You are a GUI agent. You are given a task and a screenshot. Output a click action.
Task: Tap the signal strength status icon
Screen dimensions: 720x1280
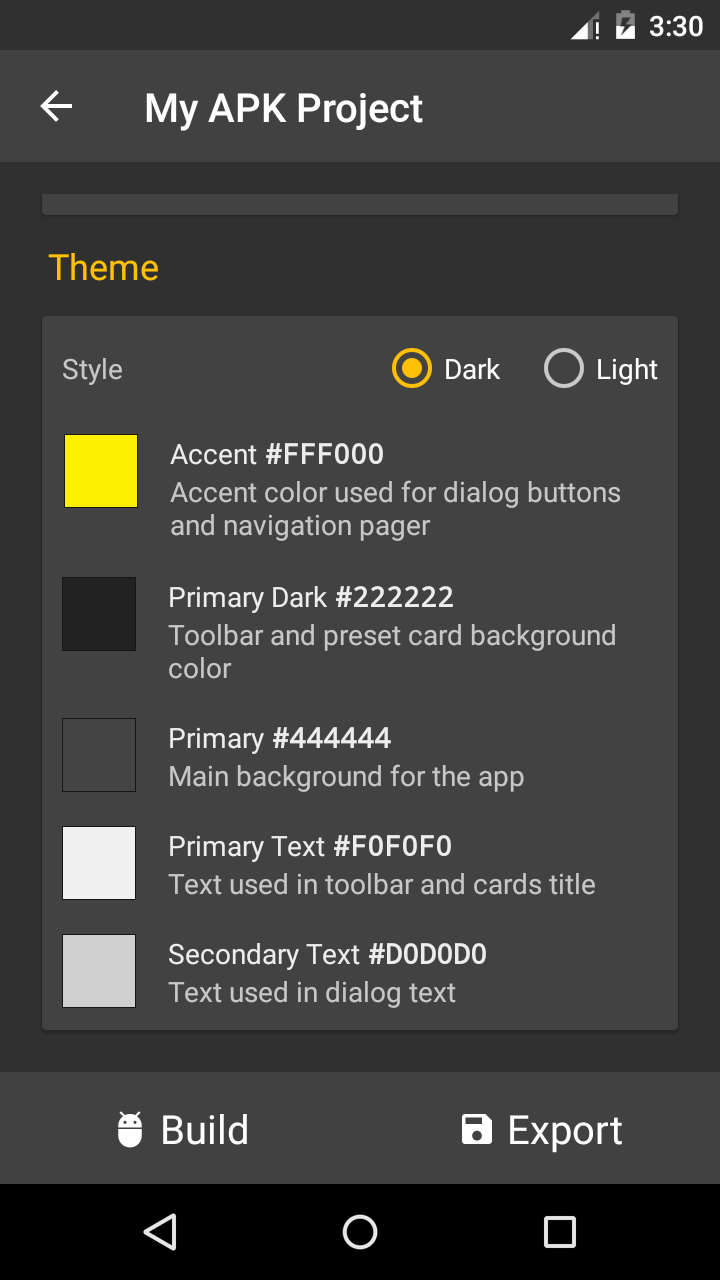[585, 26]
